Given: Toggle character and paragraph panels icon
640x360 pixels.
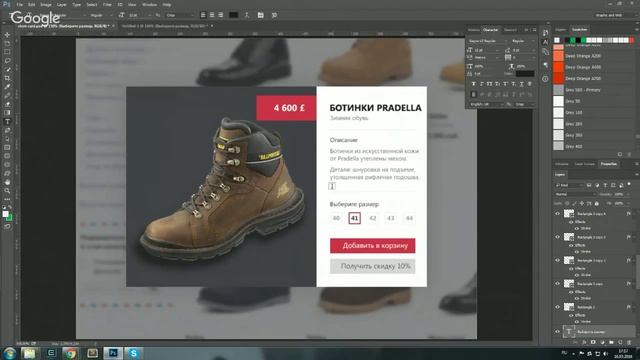Looking at the screenshot, I should 260,15.
